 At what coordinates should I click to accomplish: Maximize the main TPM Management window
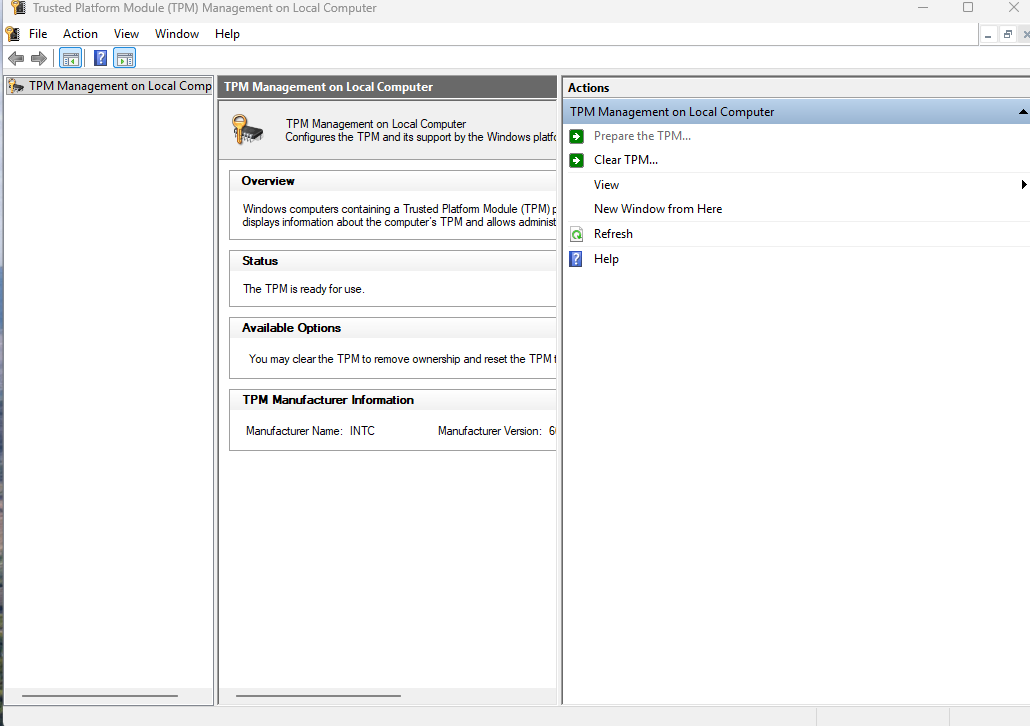click(x=968, y=7)
